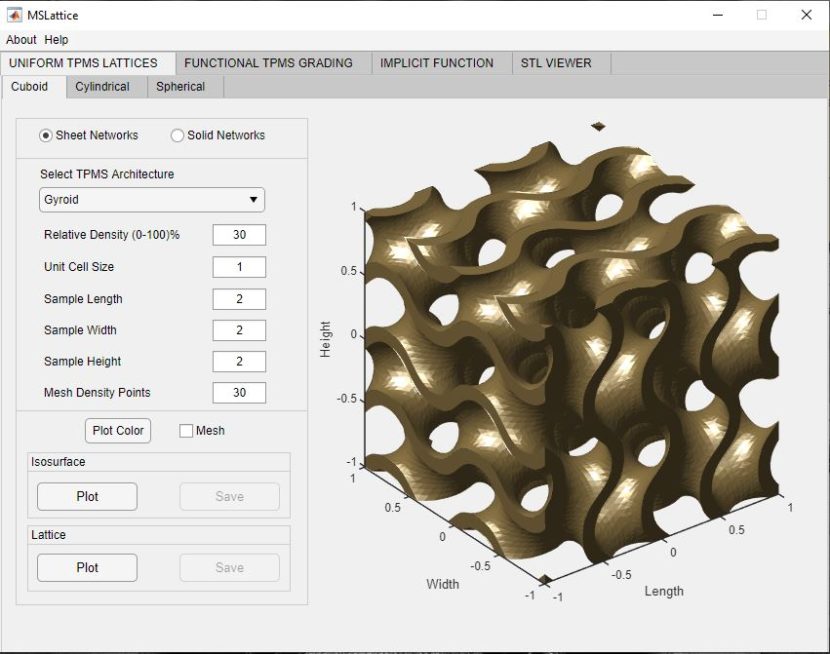
Task: Click the Sample Length input field
Action: [239, 299]
